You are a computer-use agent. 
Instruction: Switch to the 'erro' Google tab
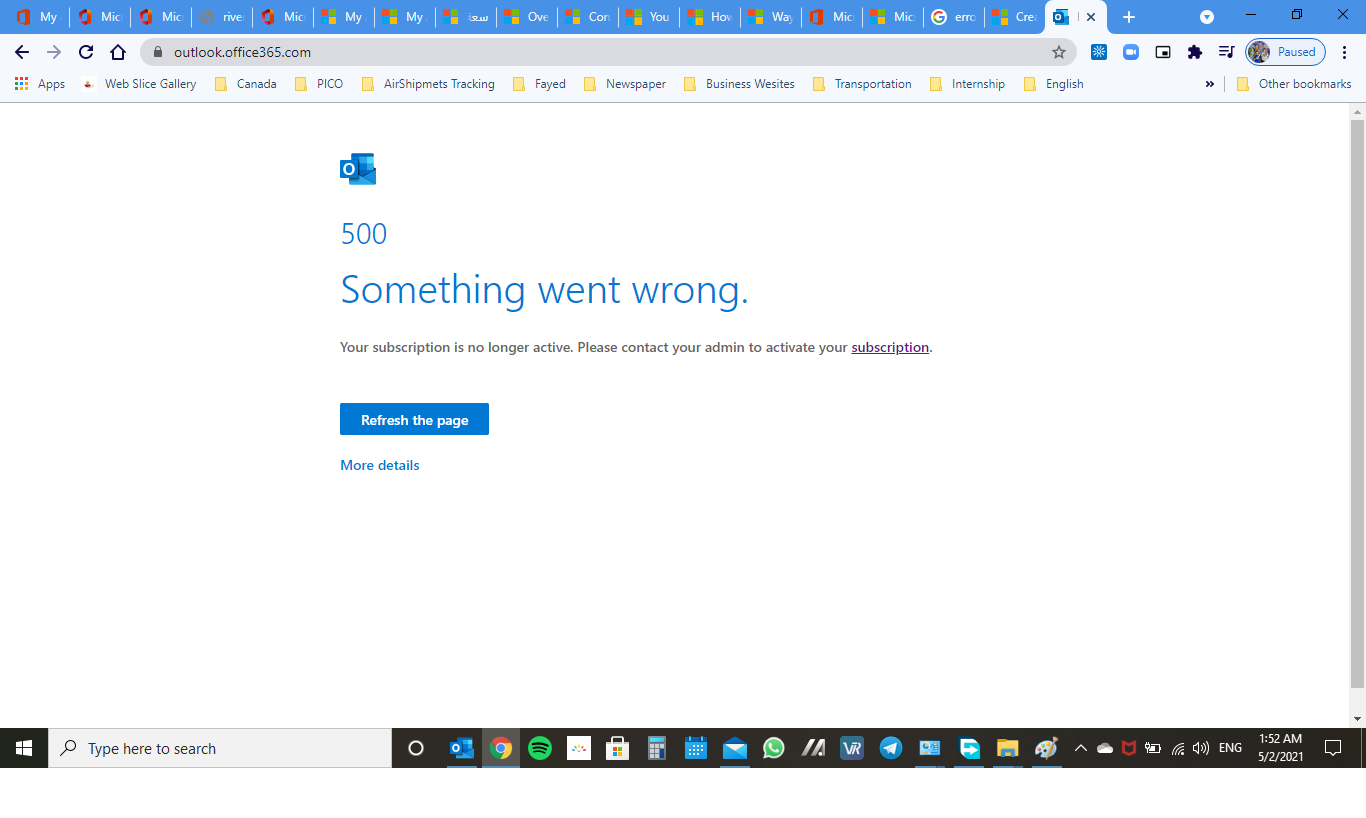[954, 17]
